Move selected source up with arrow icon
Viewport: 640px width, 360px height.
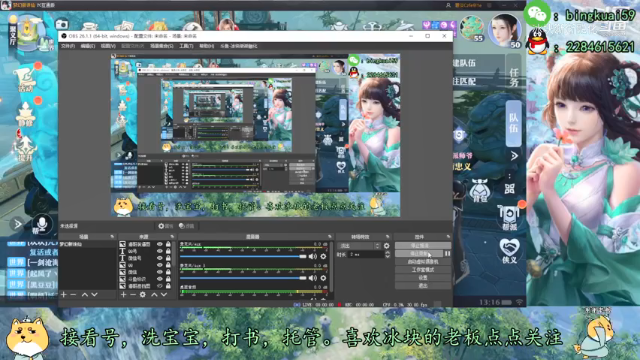(154, 294)
